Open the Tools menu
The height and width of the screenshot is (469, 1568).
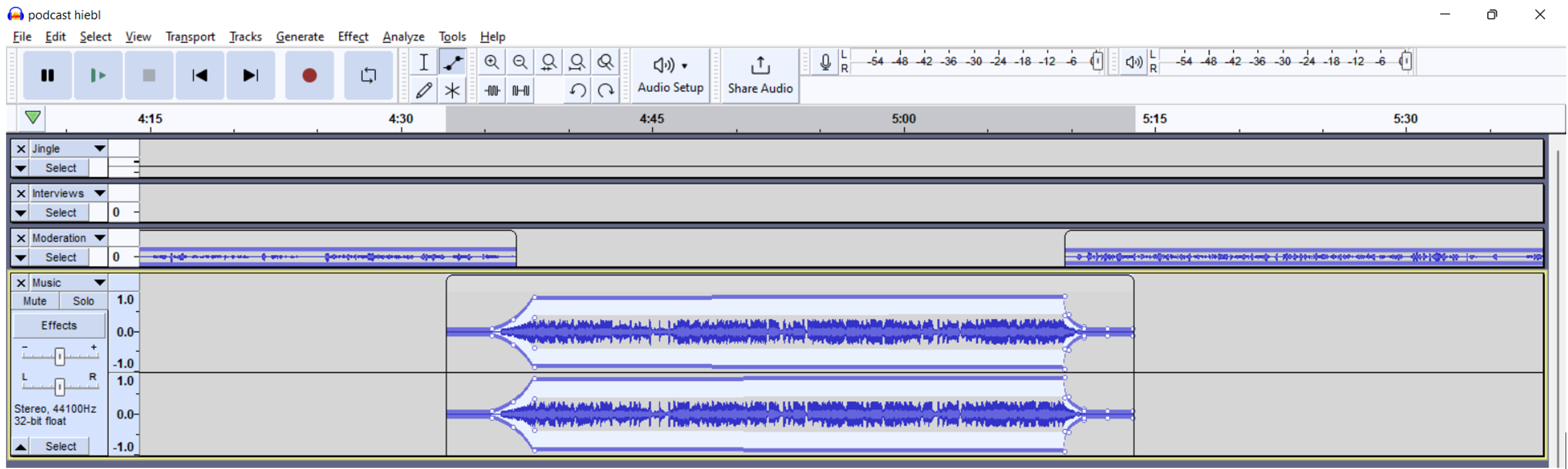click(452, 37)
